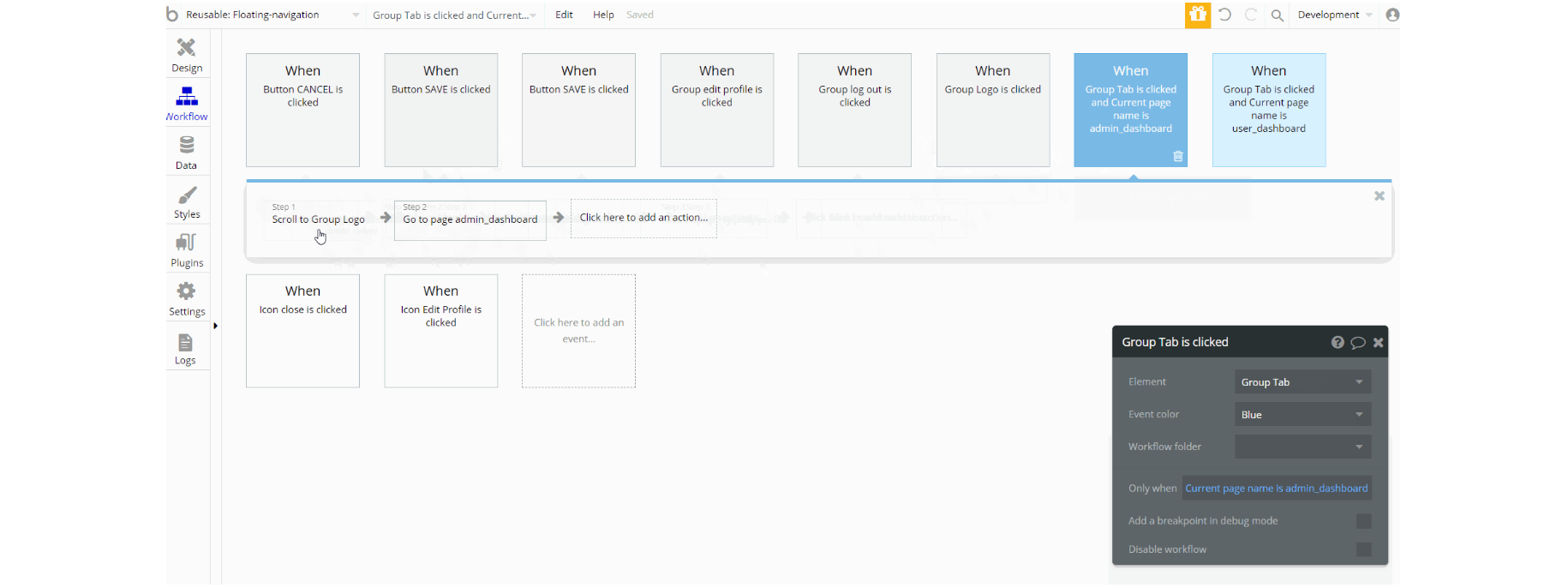Open the search magnifier icon
1568x588 pixels.
click(x=1277, y=15)
